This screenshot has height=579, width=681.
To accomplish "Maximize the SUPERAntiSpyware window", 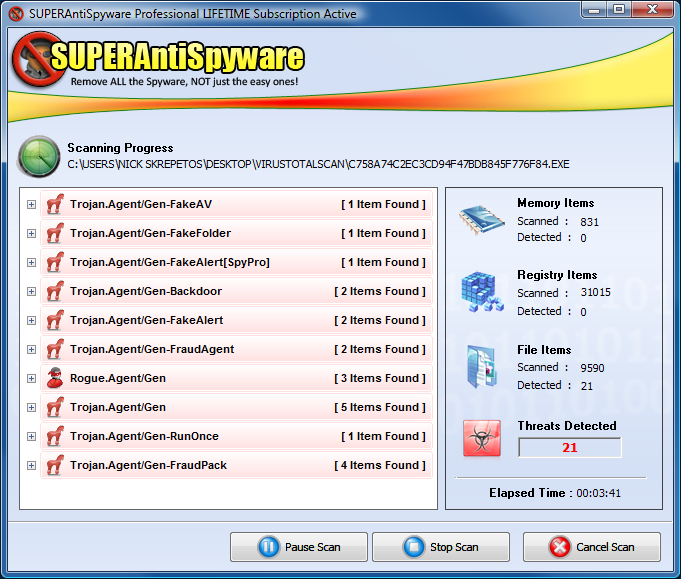I will 619,10.
